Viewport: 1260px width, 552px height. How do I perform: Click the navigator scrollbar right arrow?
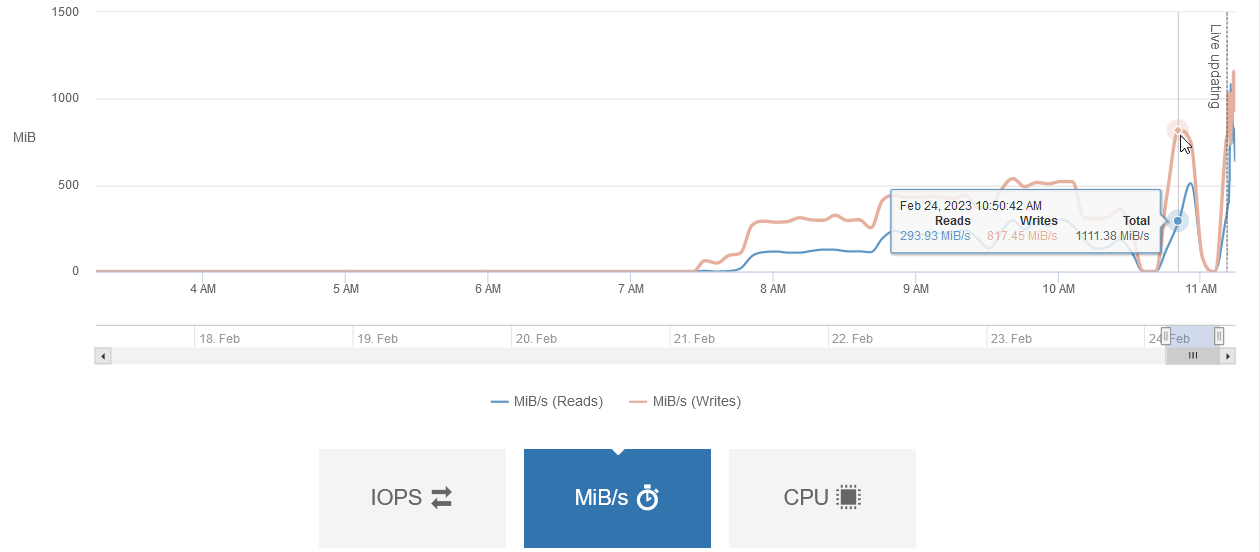pyautogui.click(x=1228, y=356)
